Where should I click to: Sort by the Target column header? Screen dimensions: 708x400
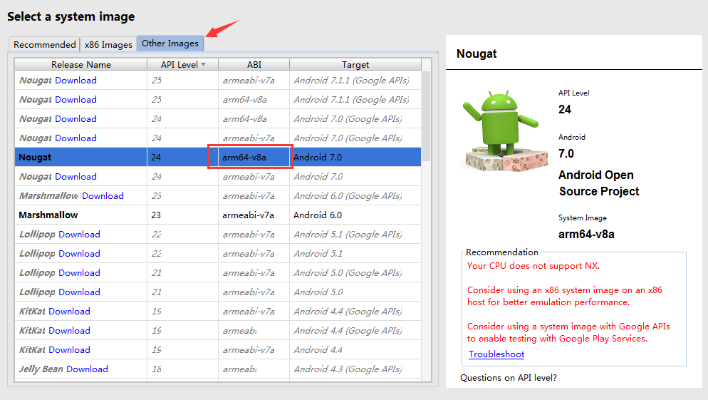pyautogui.click(x=355, y=64)
